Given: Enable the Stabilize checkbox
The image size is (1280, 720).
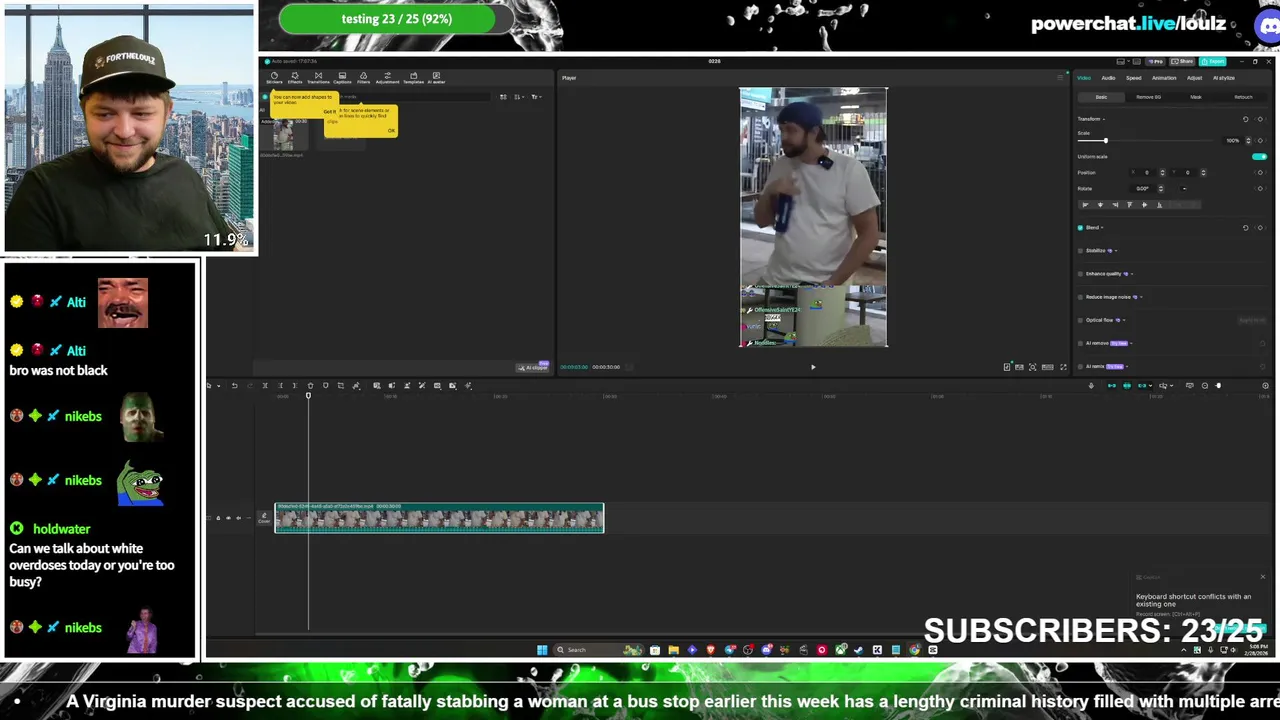Looking at the screenshot, I should 1080,251.
